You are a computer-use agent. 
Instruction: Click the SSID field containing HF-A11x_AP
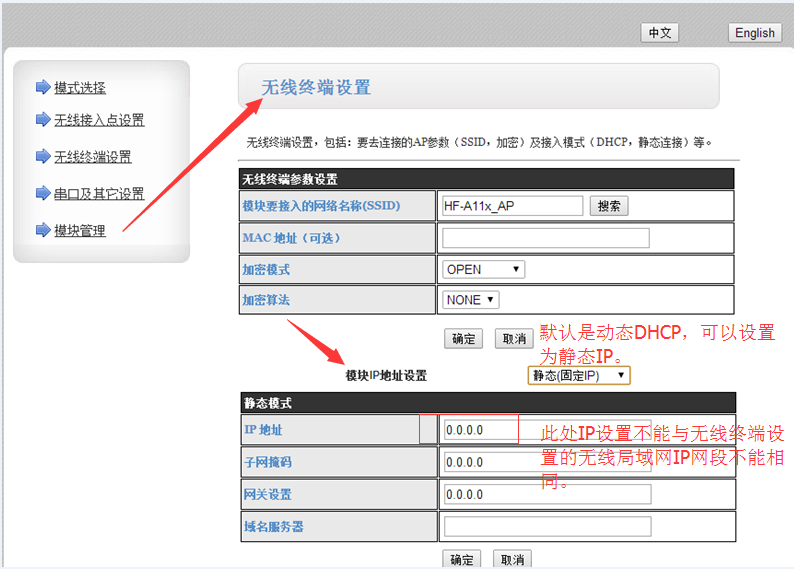(x=512, y=206)
